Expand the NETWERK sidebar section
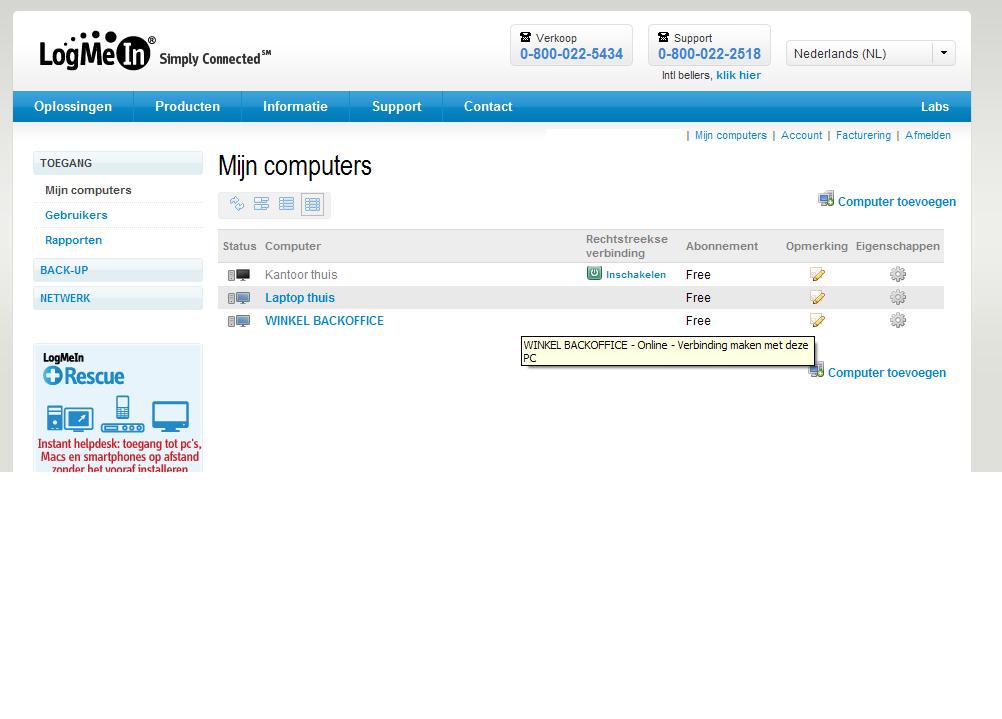1002x719 pixels. (x=65, y=299)
